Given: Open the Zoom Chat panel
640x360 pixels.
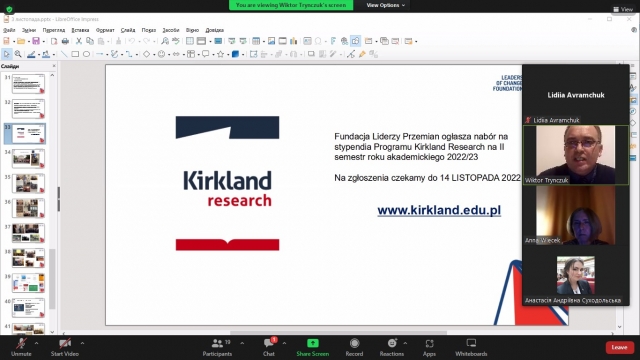Looking at the screenshot, I should tap(269, 347).
